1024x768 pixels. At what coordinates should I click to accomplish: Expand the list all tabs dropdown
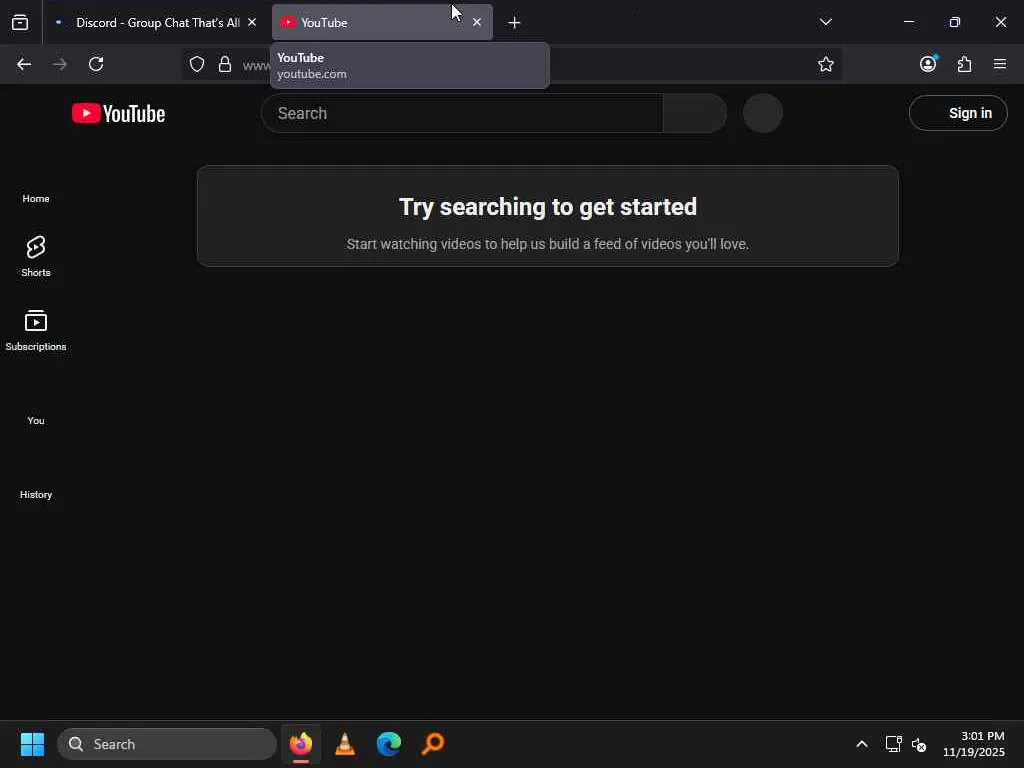825,22
